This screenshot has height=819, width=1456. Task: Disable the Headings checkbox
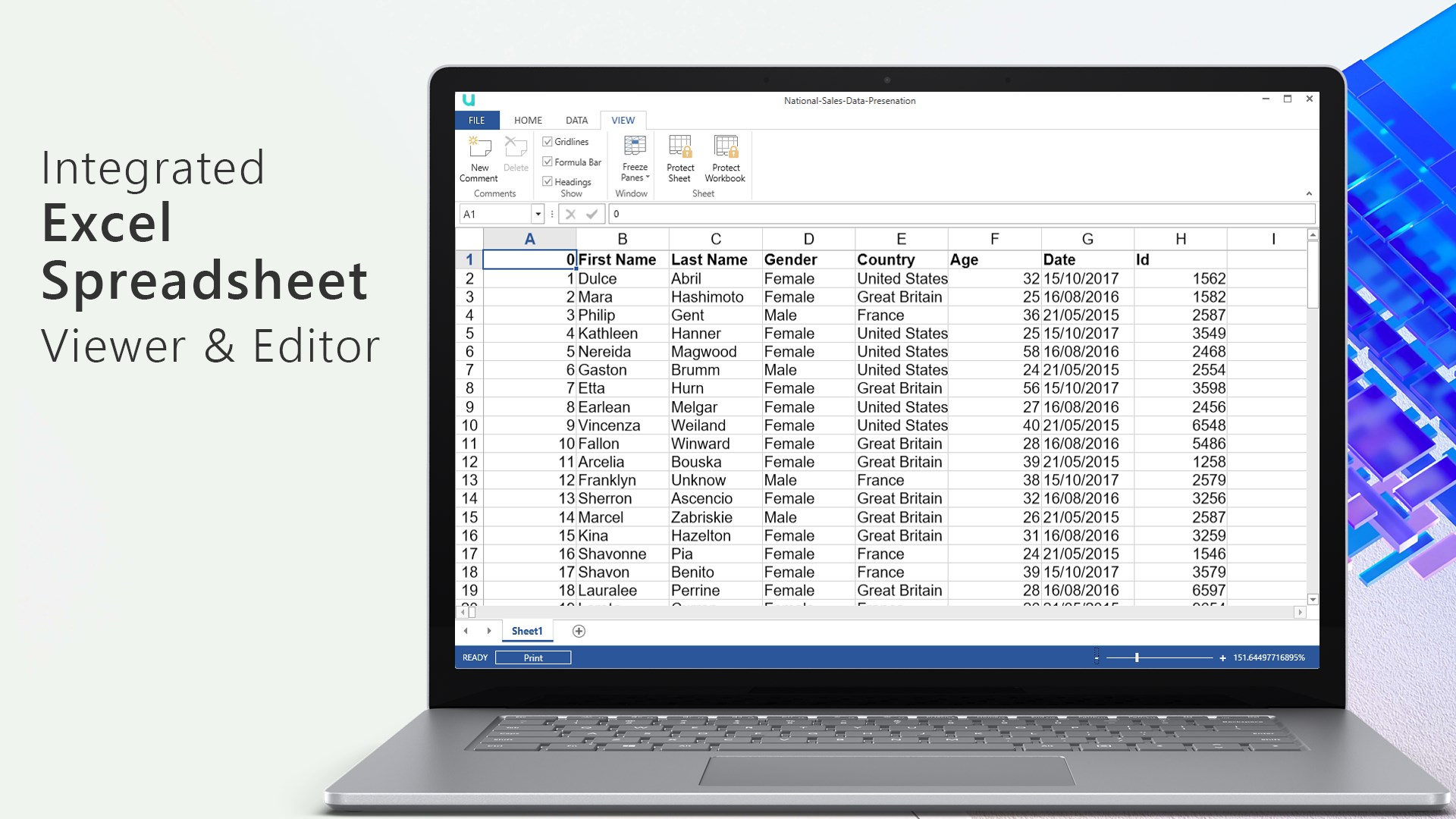point(548,181)
